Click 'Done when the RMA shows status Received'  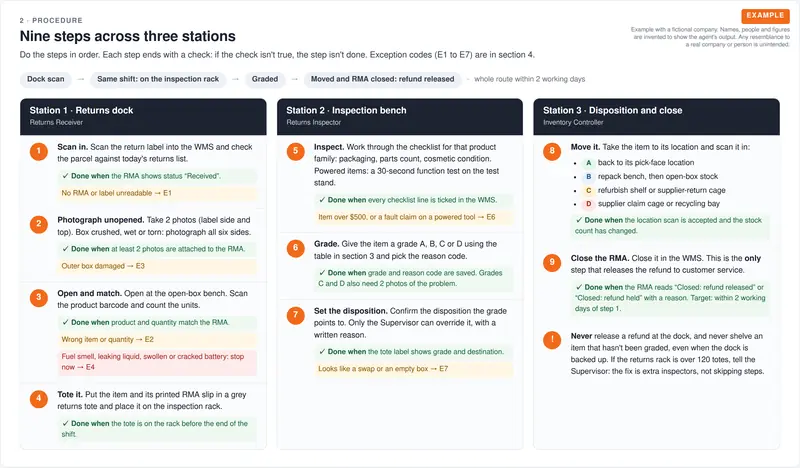pyautogui.click(x=157, y=176)
